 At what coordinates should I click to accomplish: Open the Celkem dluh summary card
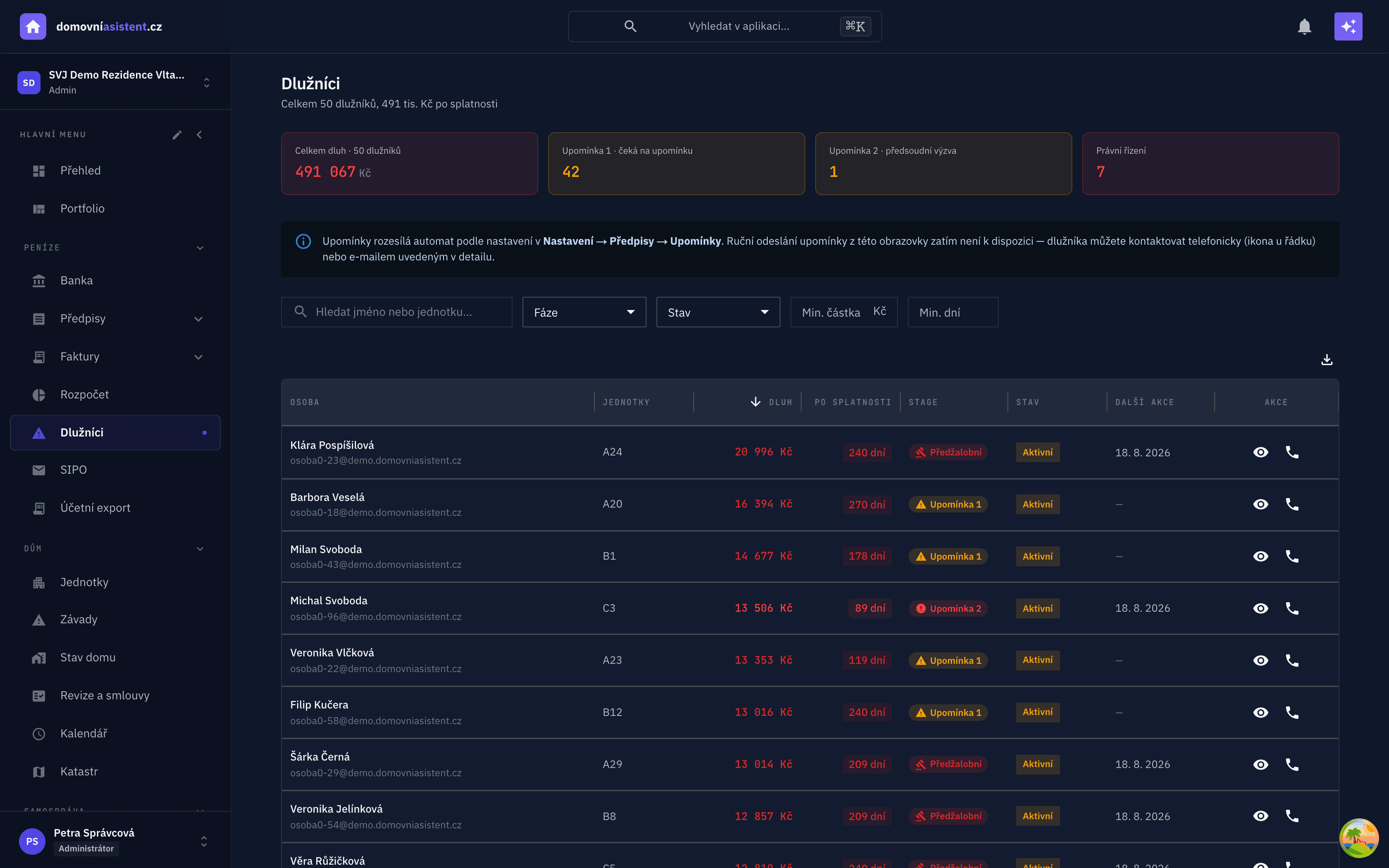coord(409,164)
